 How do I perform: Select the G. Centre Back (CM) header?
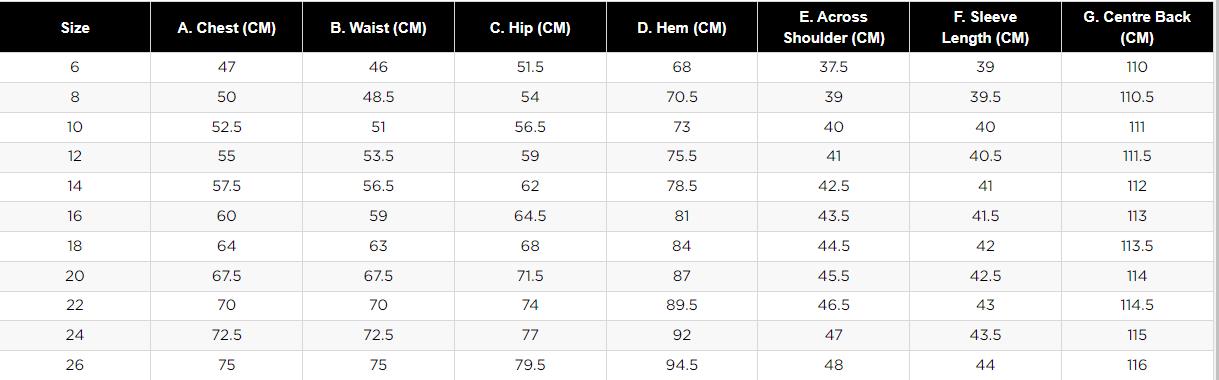pyautogui.click(x=1137, y=28)
